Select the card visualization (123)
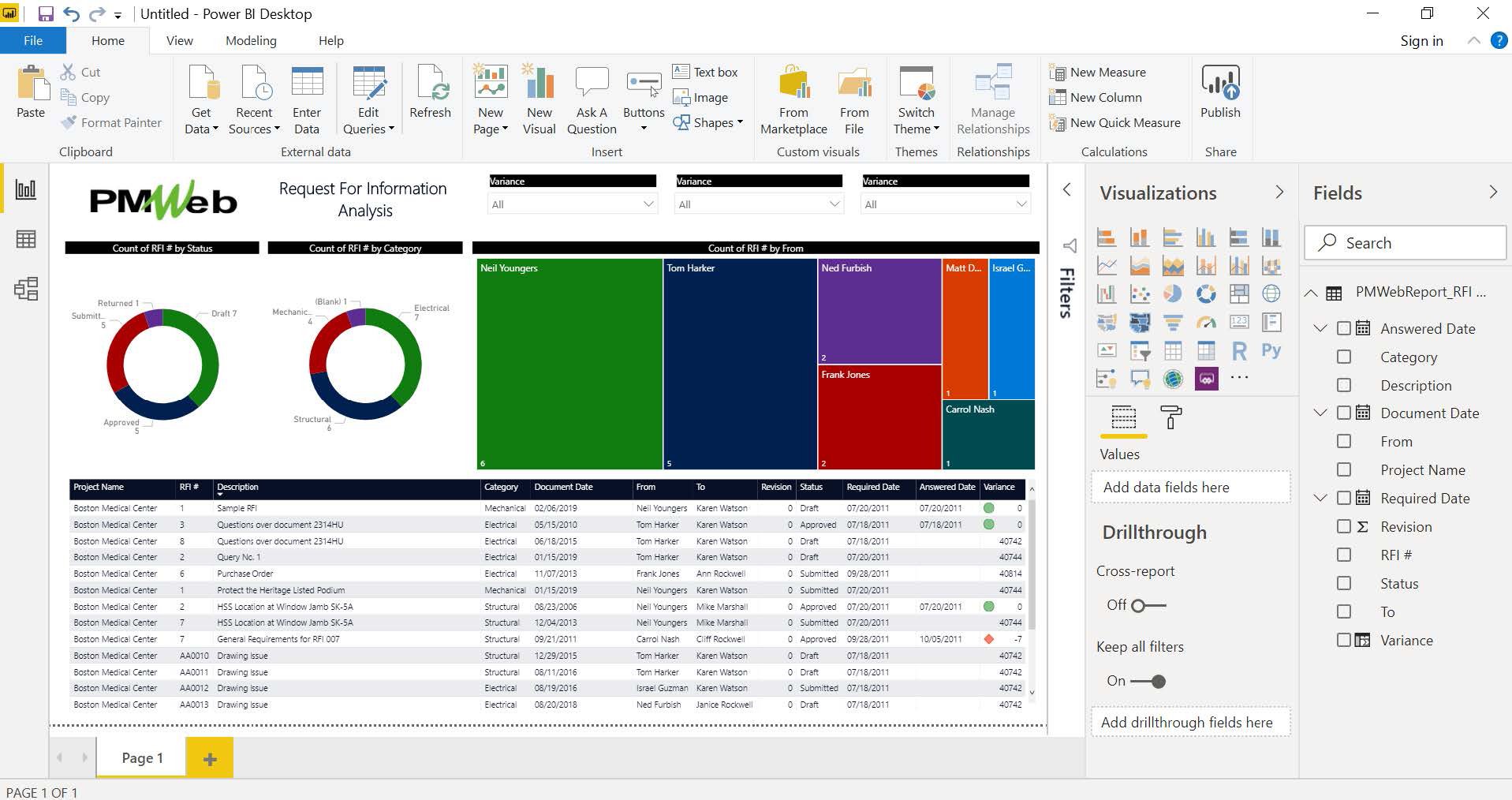 pyautogui.click(x=1239, y=322)
